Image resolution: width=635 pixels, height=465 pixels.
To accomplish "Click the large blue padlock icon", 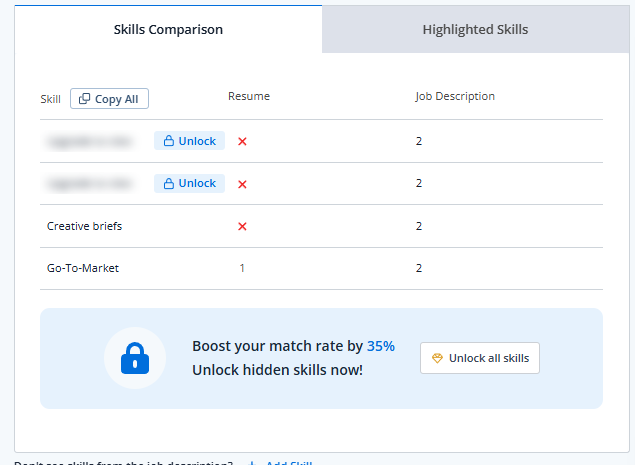I will click(x=135, y=358).
